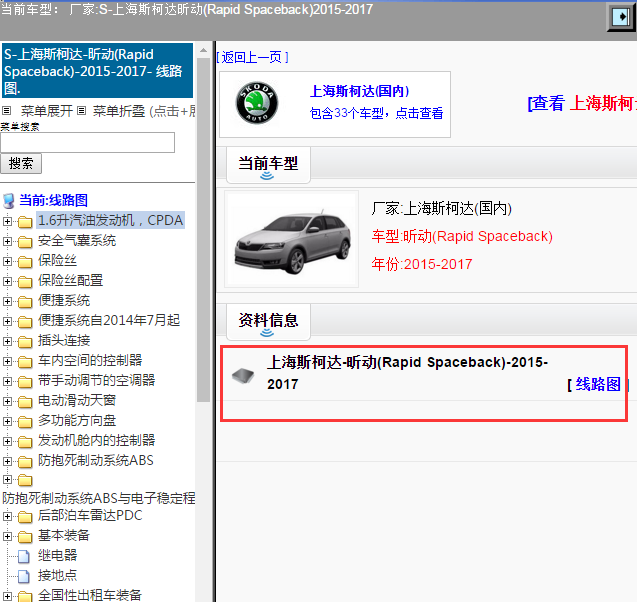637x602 pixels.
Task: Click the 返回上一页 link
Action: (x=252, y=57)
